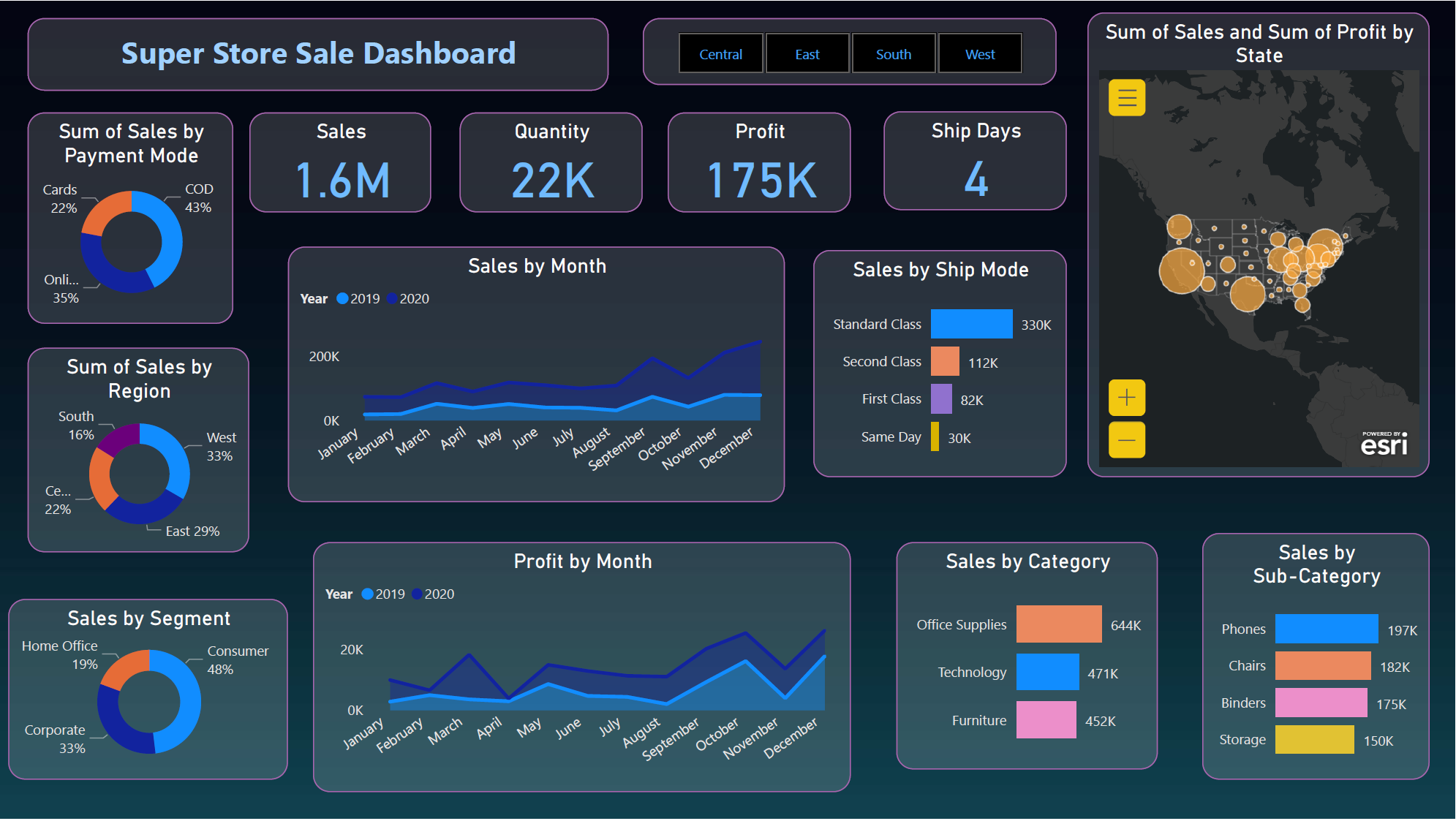
Task: Zoom in using the map plus icon
Action: 1126,398
